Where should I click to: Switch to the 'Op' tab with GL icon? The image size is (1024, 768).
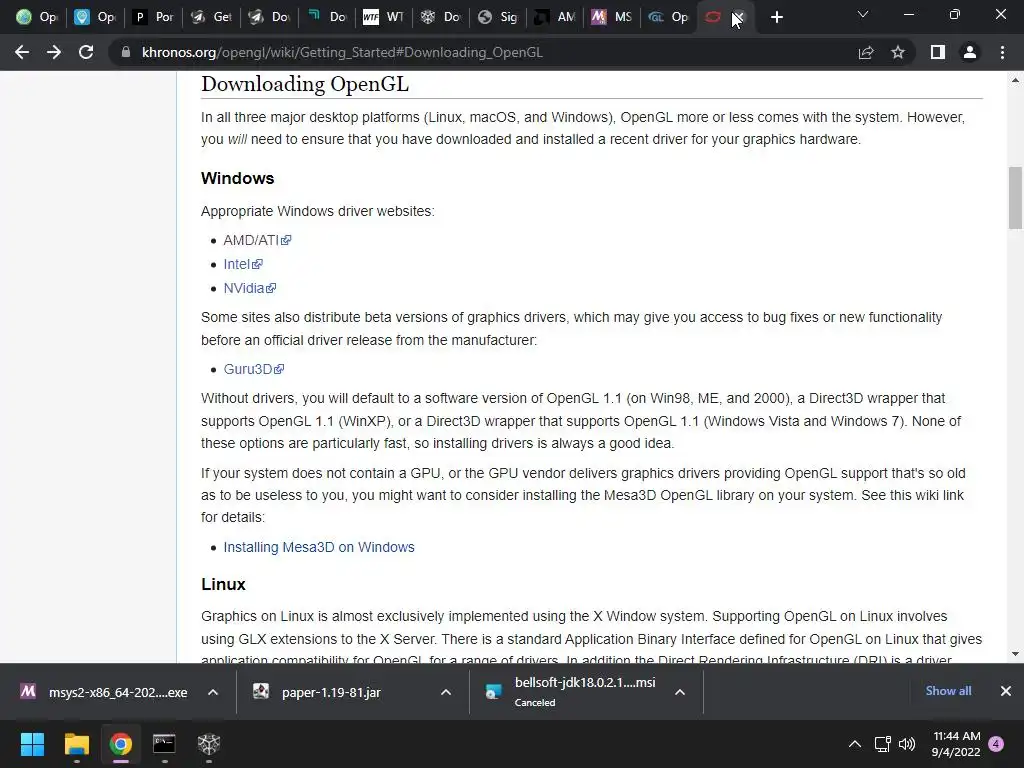pos(669,17)
